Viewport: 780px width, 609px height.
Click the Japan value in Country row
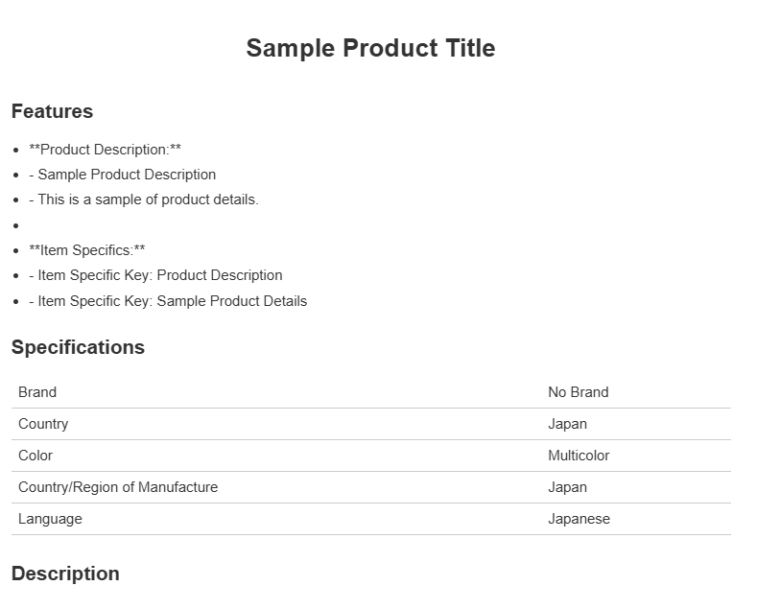567,424
